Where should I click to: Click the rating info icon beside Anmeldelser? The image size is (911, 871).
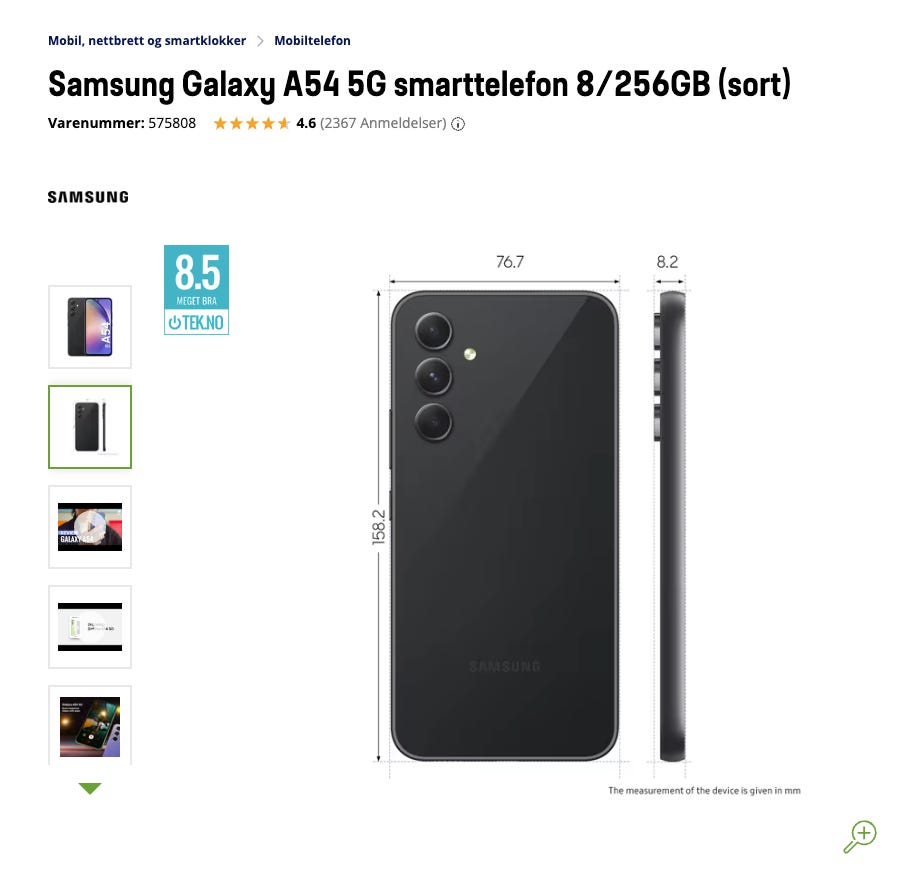[458, 124]
